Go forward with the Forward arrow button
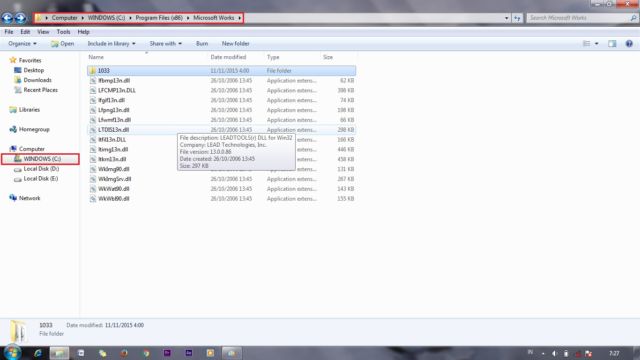The width and height of the screenshot is (640, 360). [20, 18]
